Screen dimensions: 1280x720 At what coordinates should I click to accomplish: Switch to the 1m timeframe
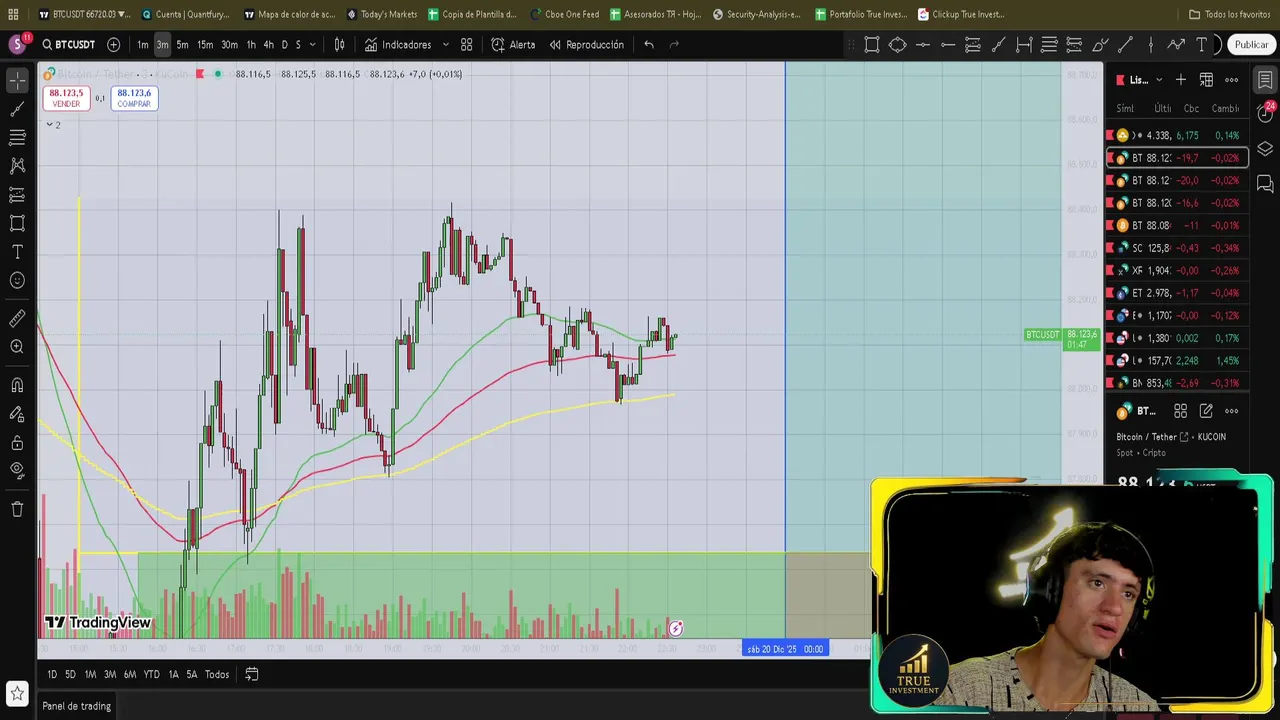point(143,45)
